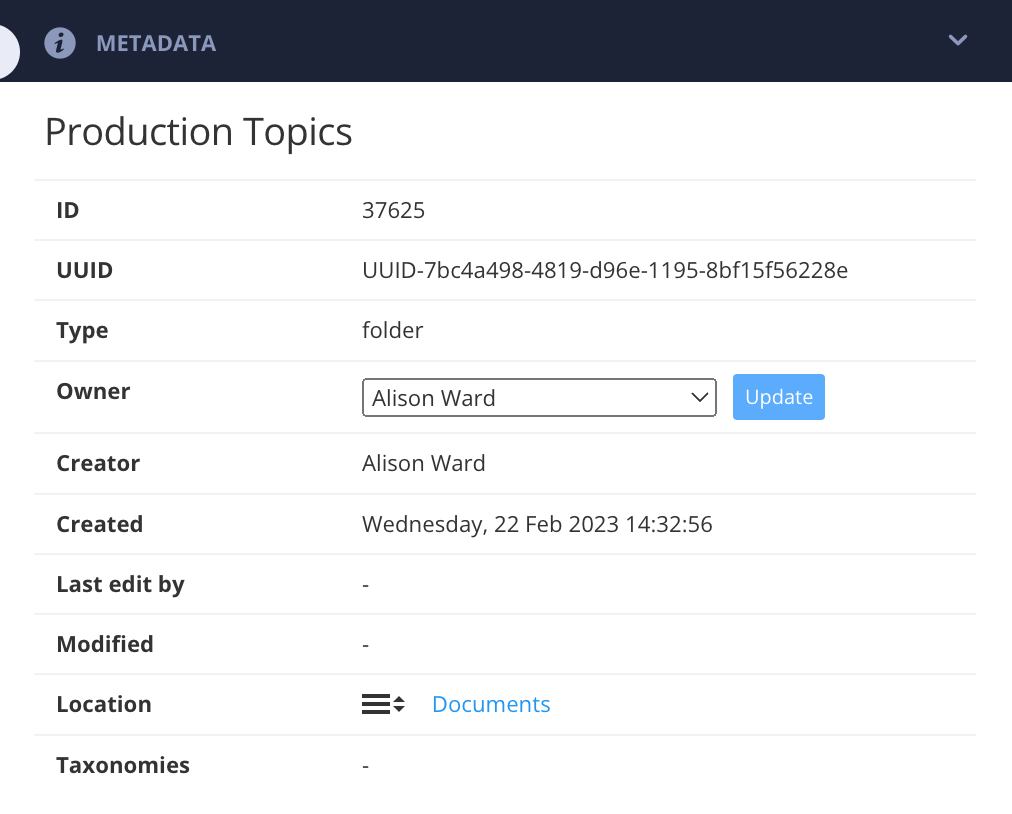Click the sort arrows on the Location icon
This screenshot has height=814, width=1012.
tap(398, 703)
